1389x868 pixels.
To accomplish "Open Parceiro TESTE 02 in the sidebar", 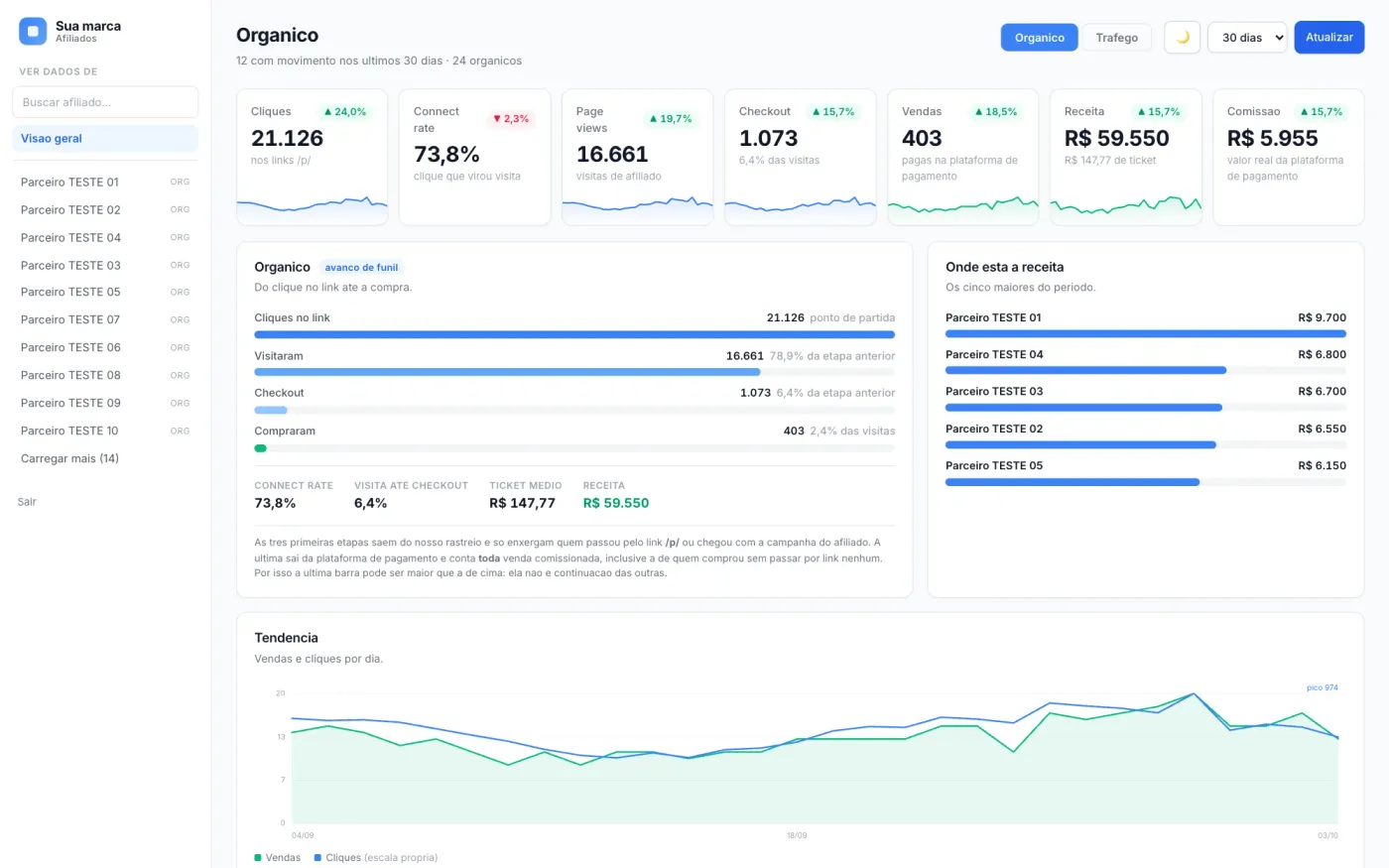I will [105, 210].
